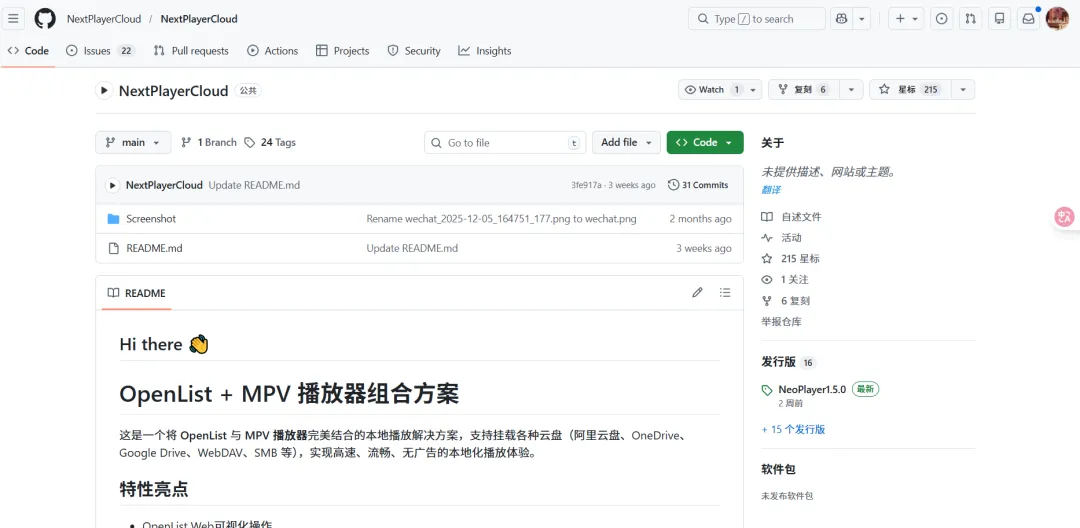Click the pink floating translation widget icon
Viewport: 1080px width, 528px height.
point(1065,218)
